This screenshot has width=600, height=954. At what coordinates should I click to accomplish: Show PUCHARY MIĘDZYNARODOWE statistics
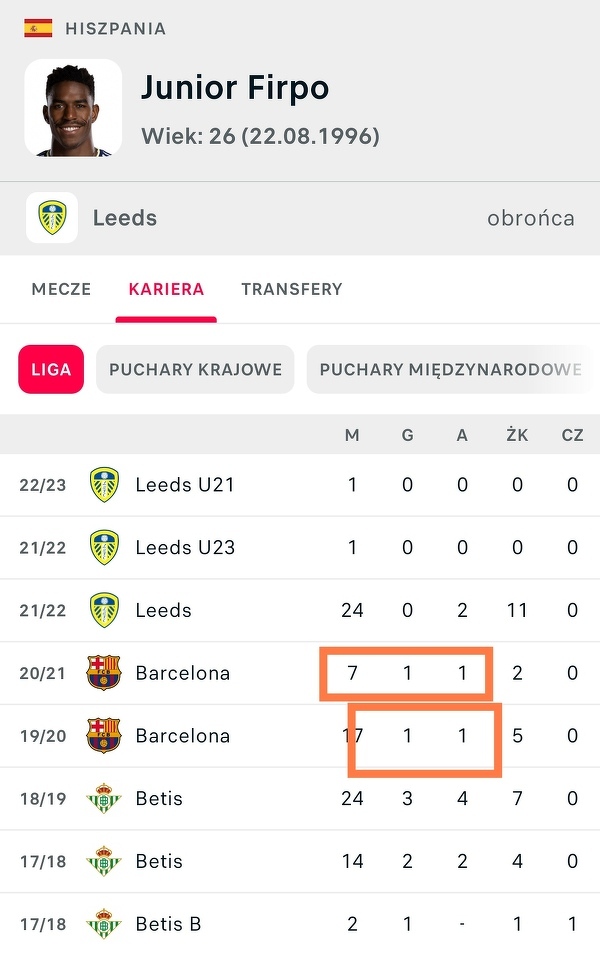[450, 369]
